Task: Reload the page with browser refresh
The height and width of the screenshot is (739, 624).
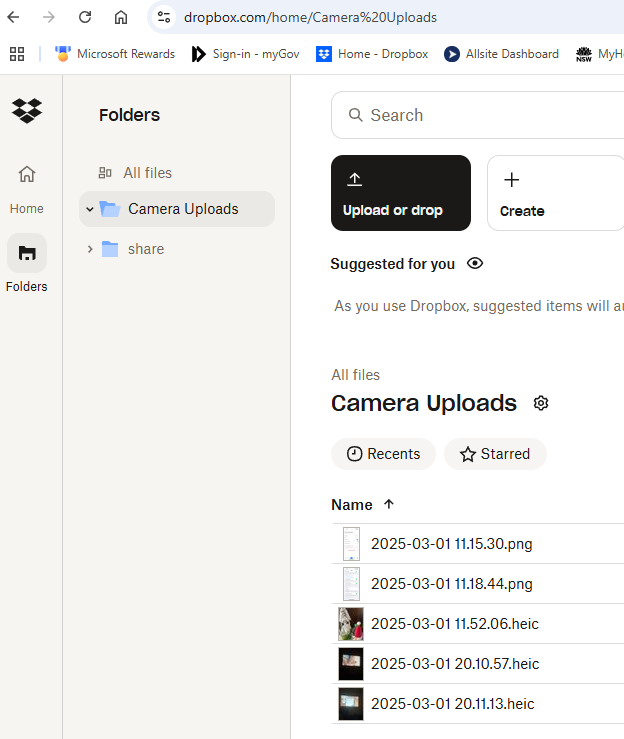Action: click(85, 17)
